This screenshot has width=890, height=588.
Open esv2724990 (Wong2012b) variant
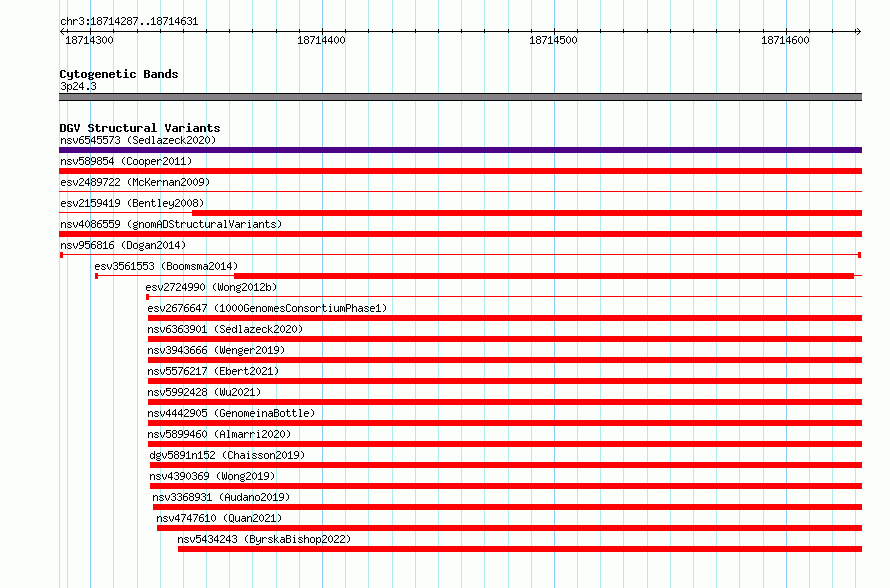(211, 287)
